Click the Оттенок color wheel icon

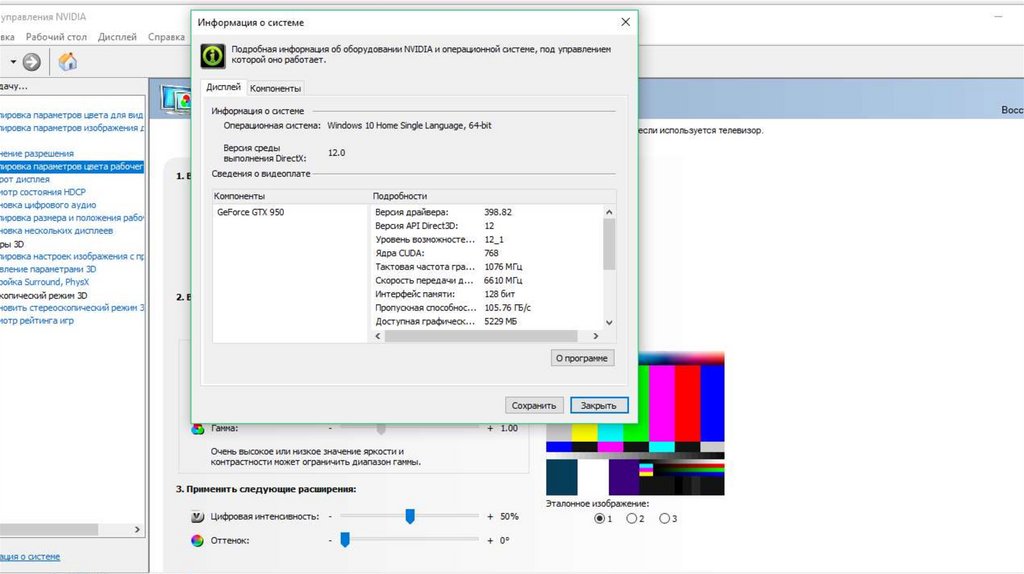tap(198, 540)
